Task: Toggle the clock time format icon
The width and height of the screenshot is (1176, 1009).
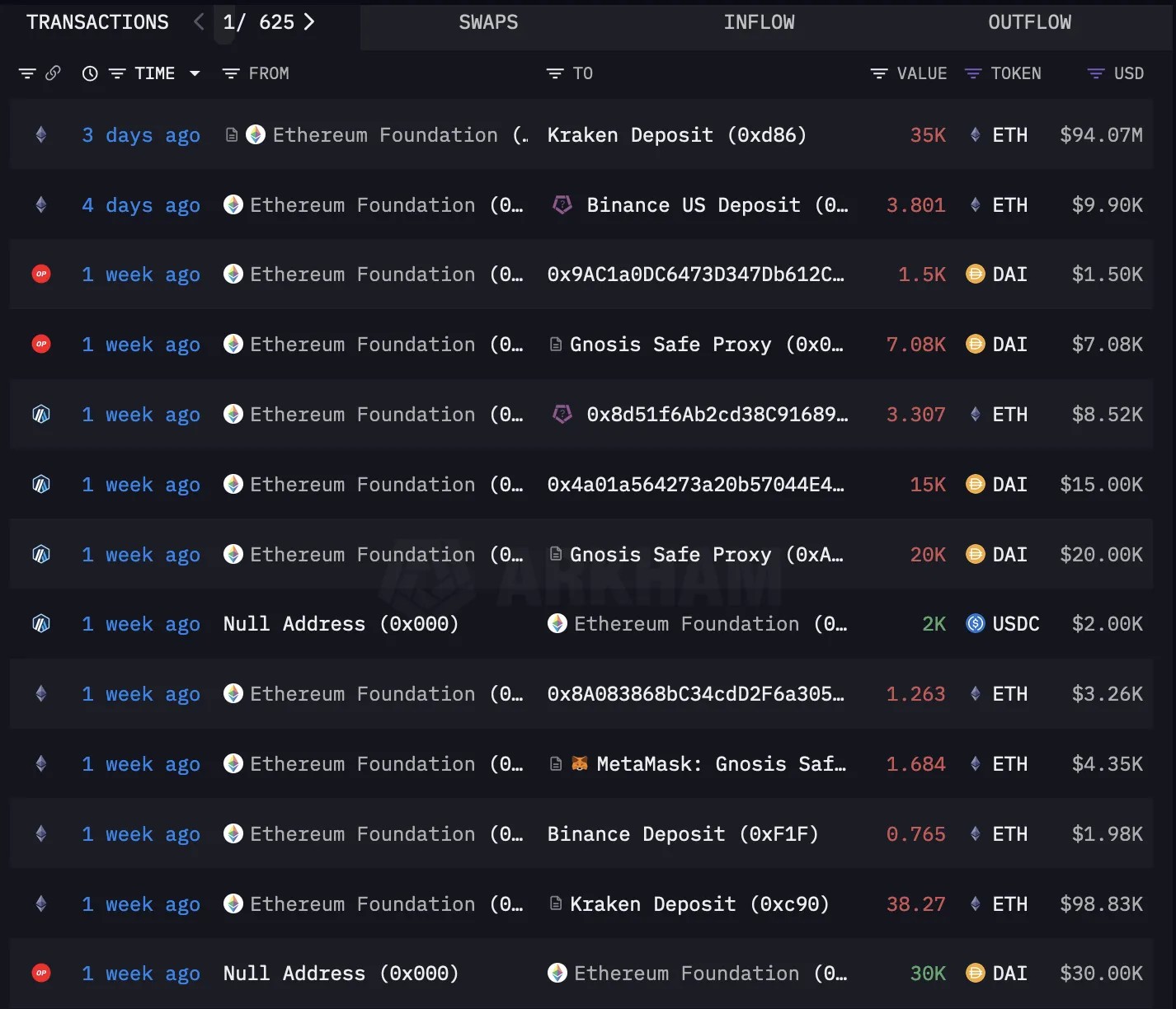Action: pos(90,73)
